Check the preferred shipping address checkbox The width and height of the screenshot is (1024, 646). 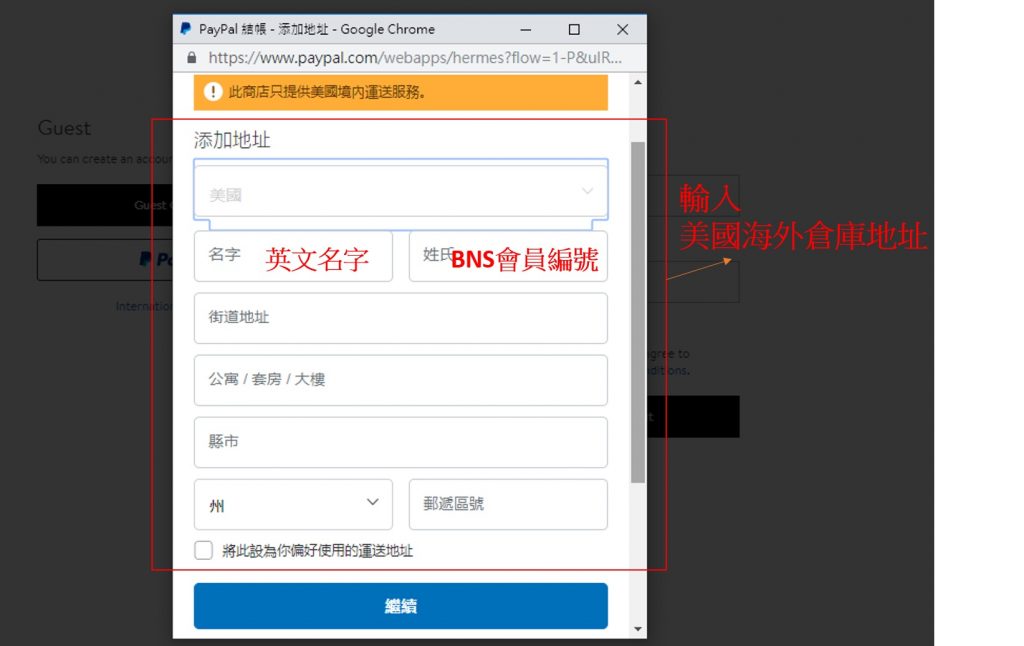pyautogui.click(x=204, y=550)
